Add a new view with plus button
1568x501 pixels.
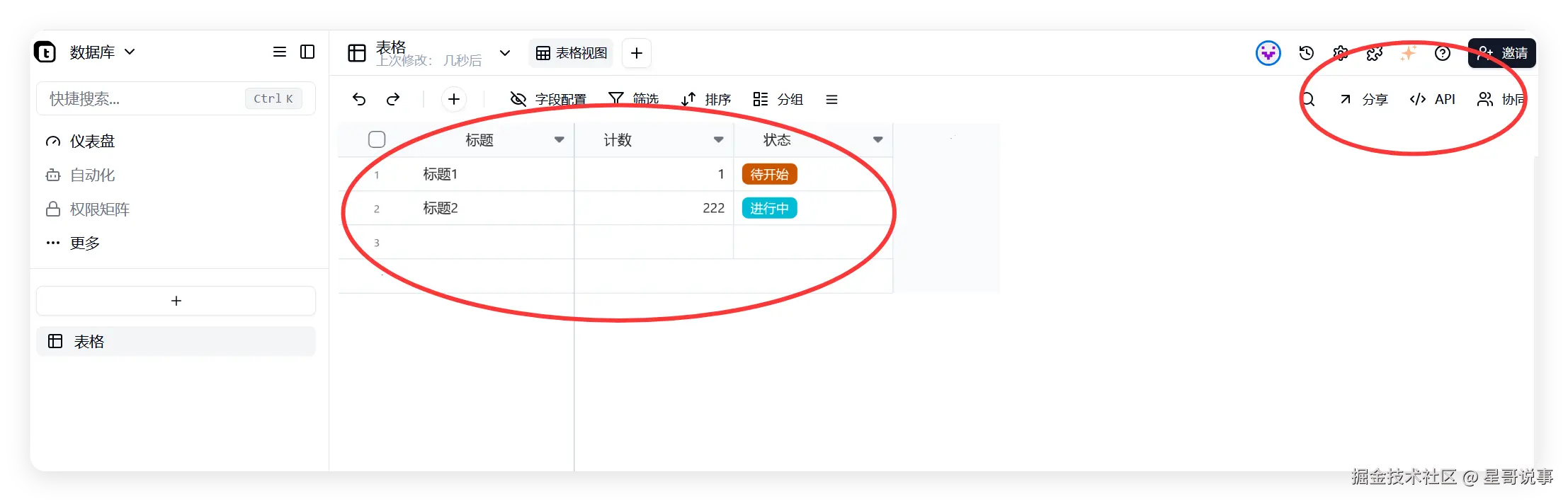point(637,53)
